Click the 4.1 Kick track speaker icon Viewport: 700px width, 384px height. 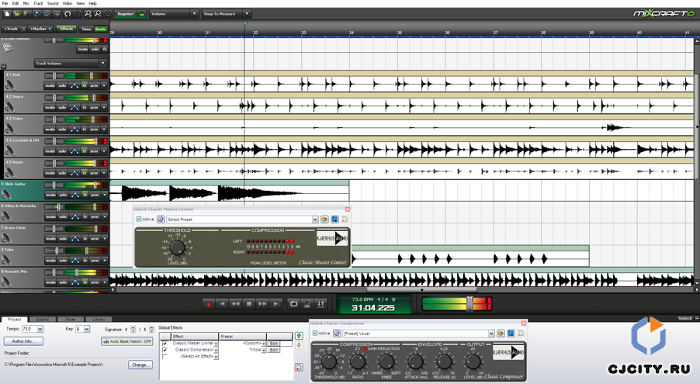(9, 84)
